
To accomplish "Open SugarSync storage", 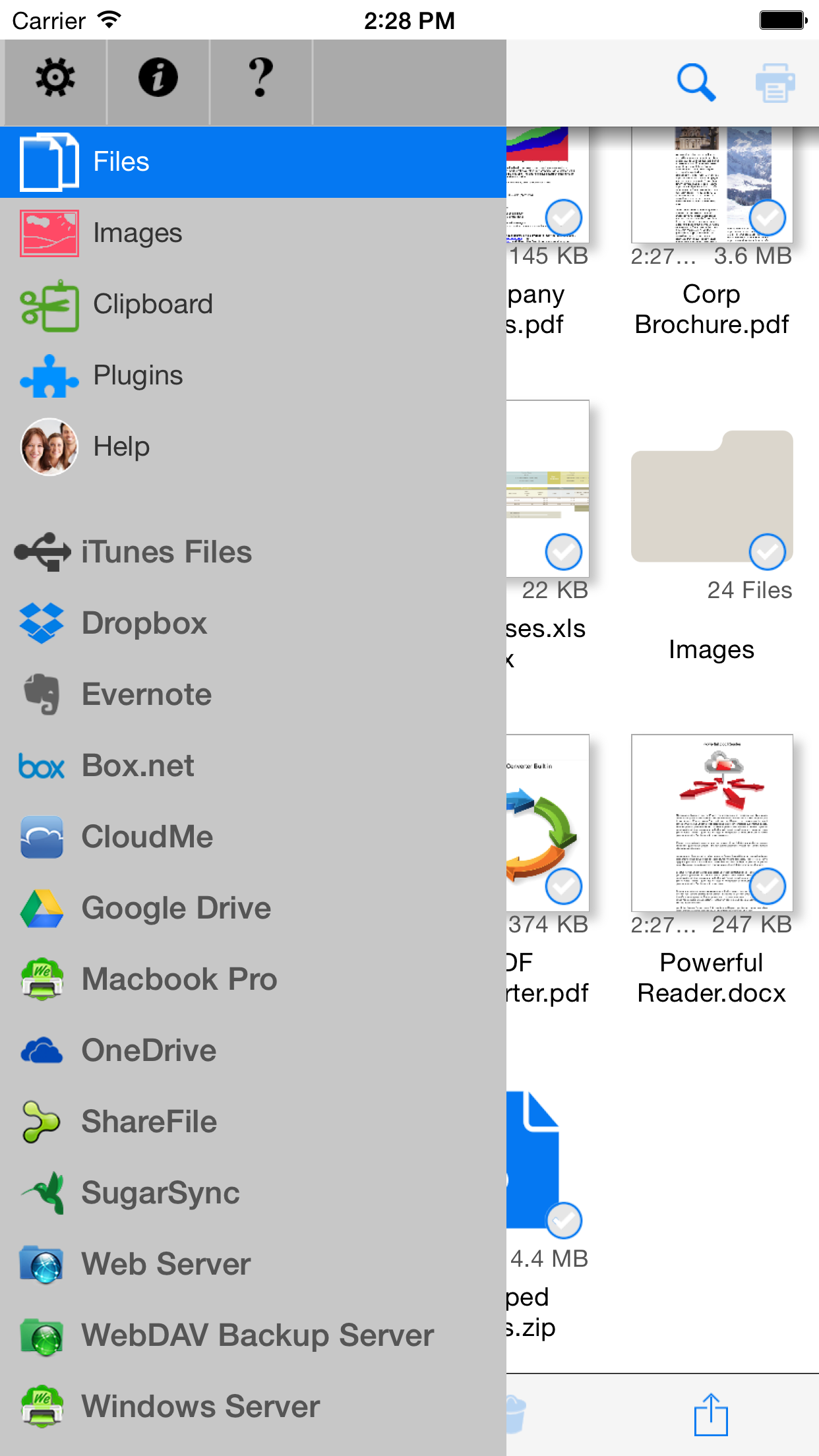I will coord(253,1193).
